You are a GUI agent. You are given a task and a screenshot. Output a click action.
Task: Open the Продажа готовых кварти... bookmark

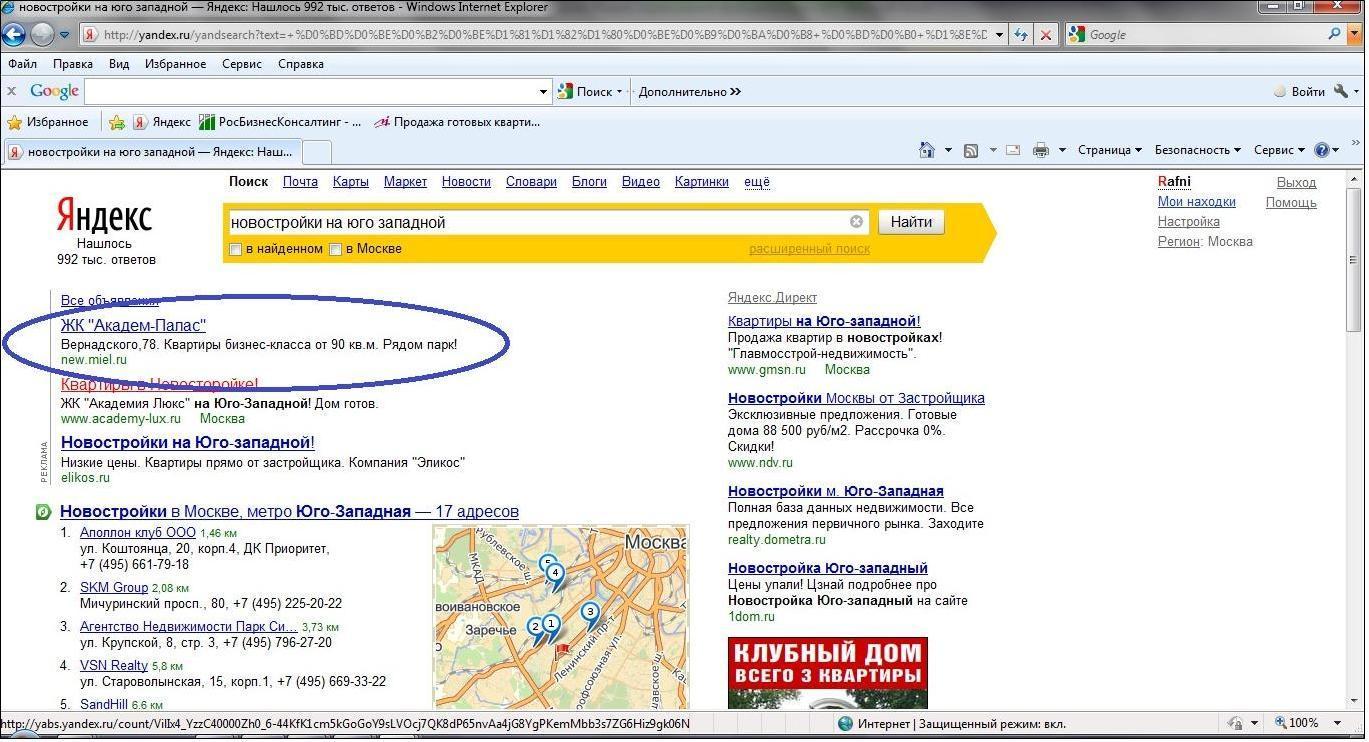coord(457,122)
